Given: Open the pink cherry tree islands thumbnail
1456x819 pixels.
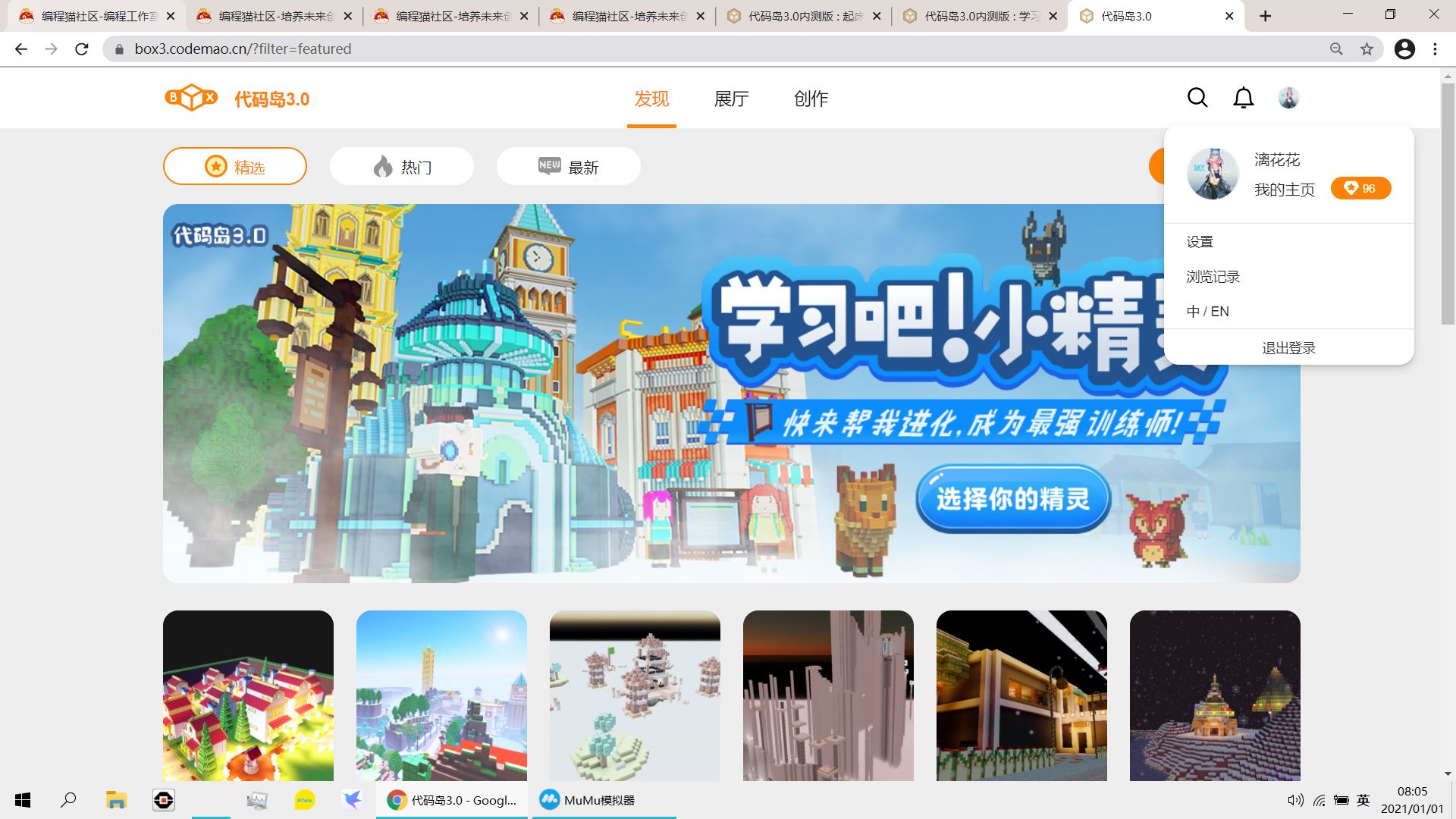Looking at the screenshot, I should pyautogui.click(x=635, y=695).
